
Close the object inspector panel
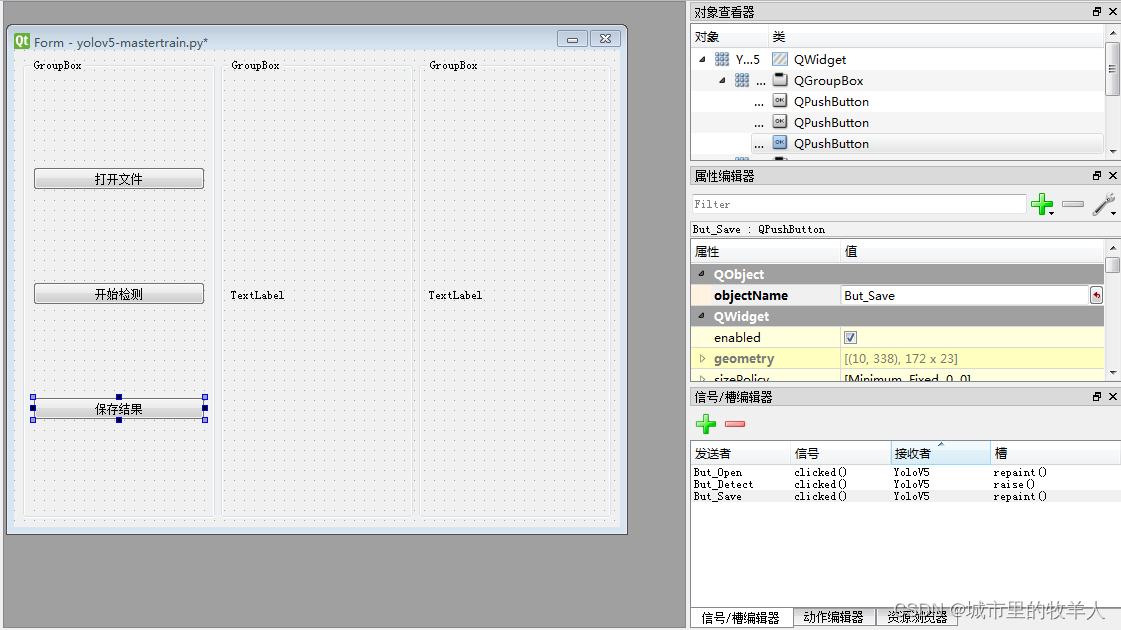(x=1112, y=11)
